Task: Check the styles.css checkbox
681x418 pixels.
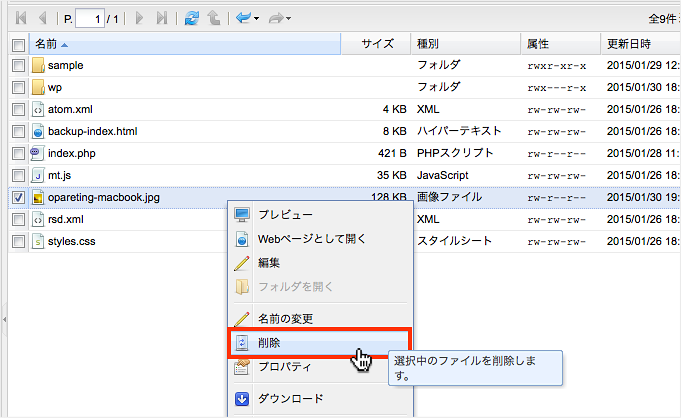Action: point(18,242)
